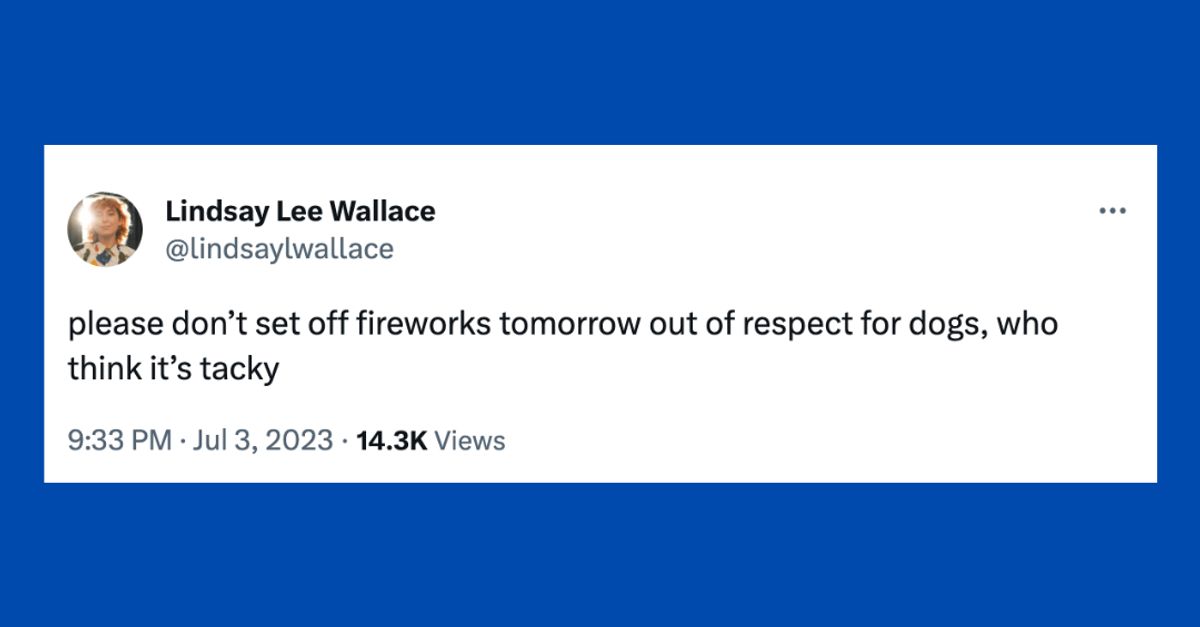Open the Lindsay Lee Wallace display name link

[x=300, y=212]
